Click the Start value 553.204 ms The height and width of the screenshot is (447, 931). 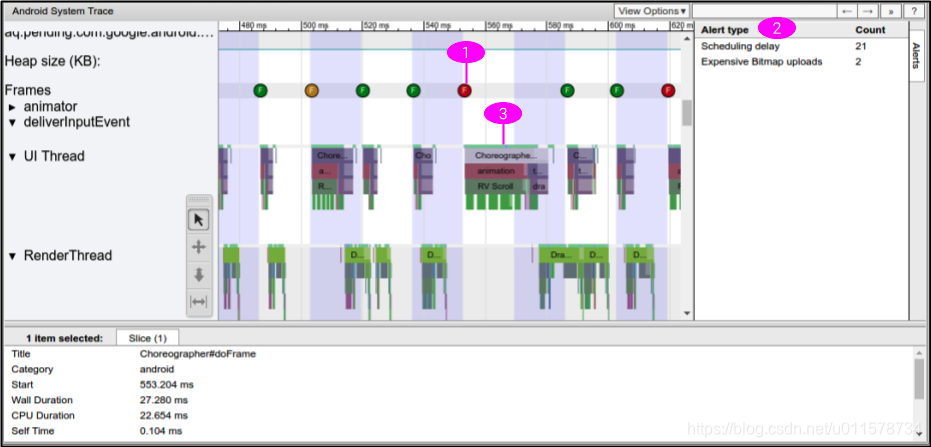click(167, 385)
